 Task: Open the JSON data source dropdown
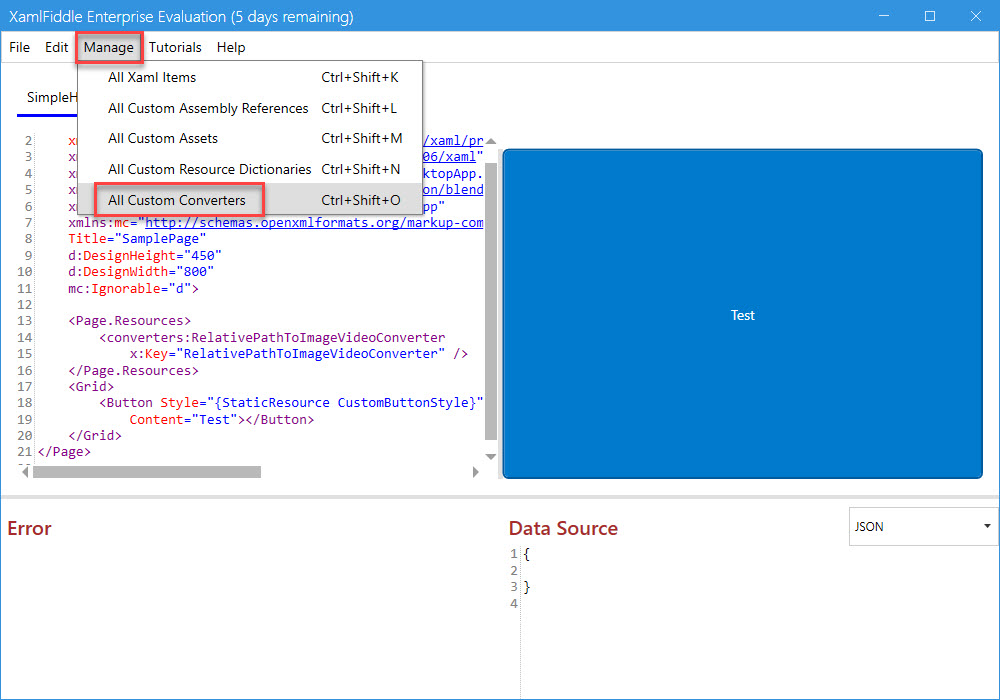click(923, 526)
